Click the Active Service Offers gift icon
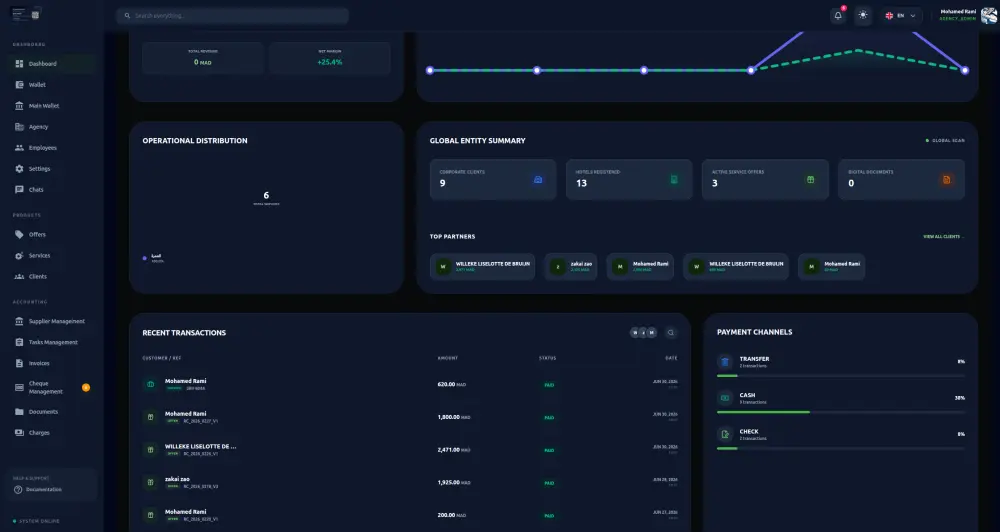The image size is (1000, 532). 810,180
